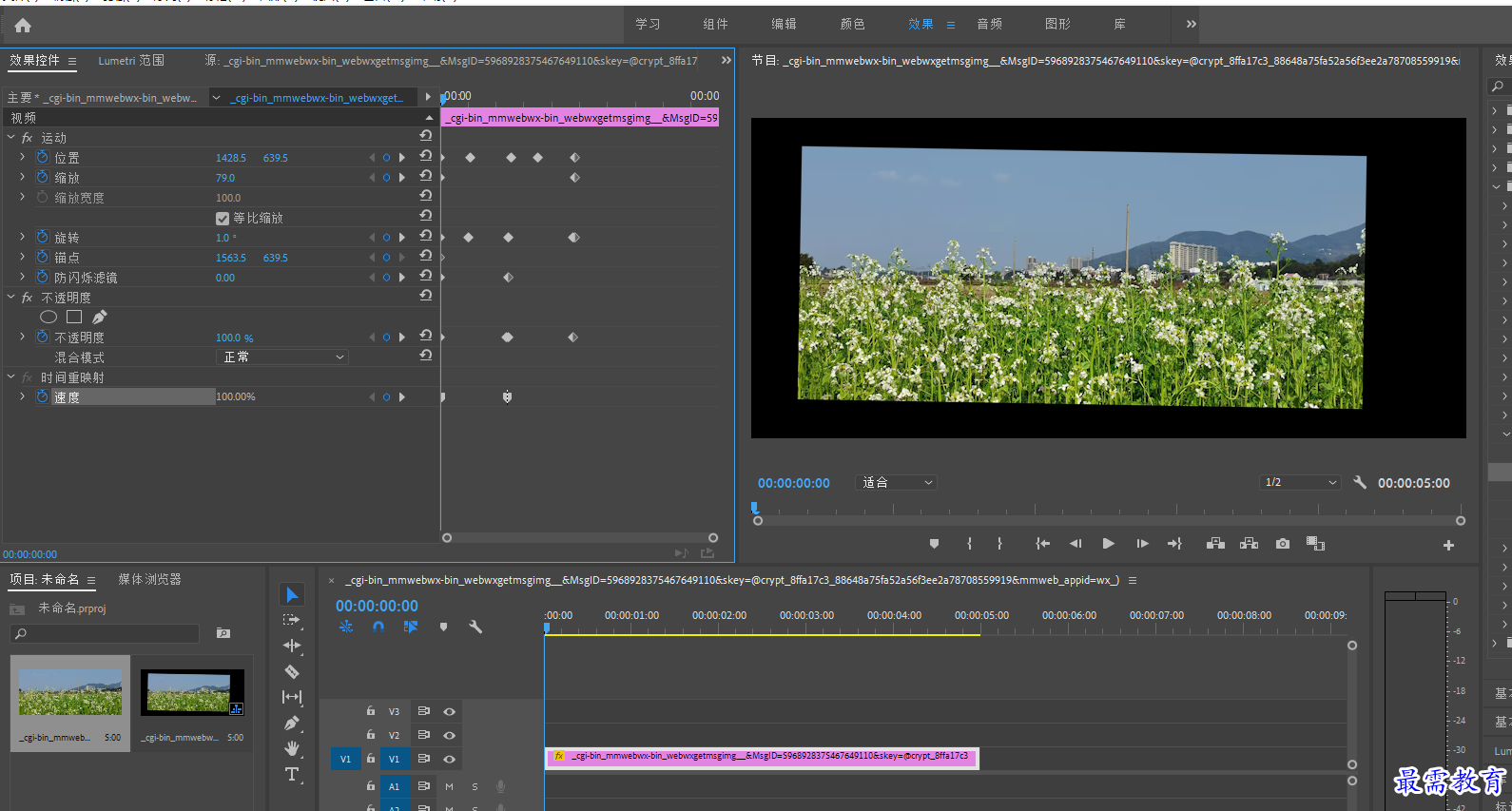
Task: Expand the Position property row
Action: [x=23, y=157]
